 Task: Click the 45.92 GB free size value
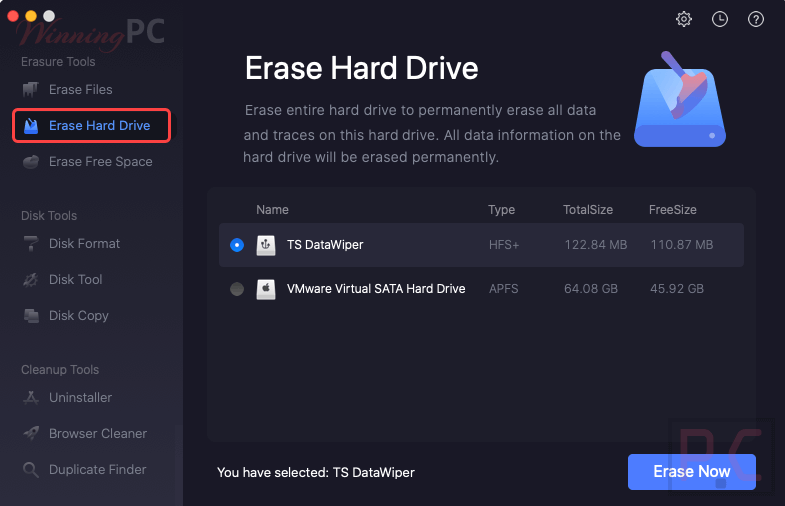(x=677, y=289)
